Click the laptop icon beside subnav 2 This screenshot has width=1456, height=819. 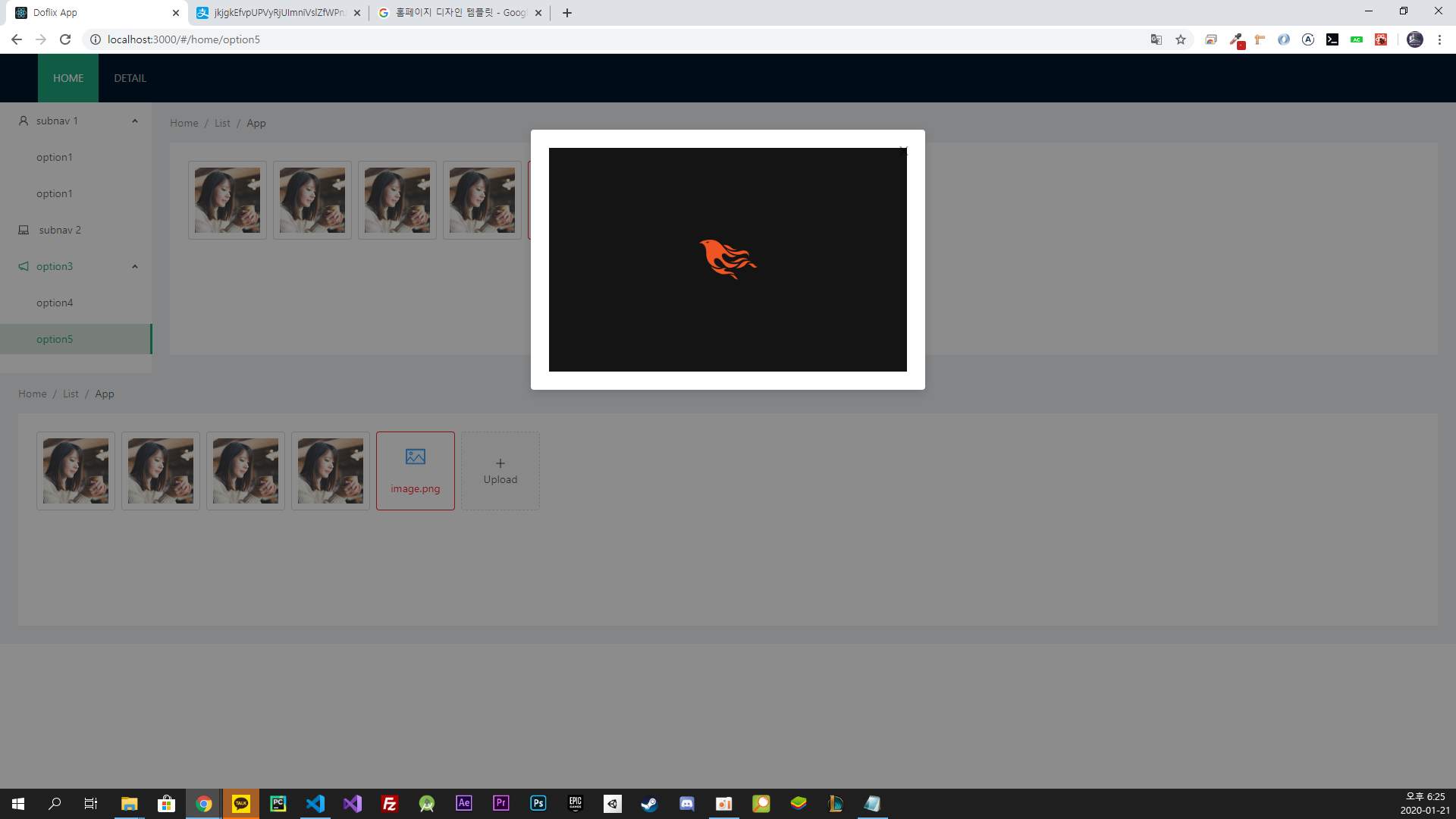click(24, 230)
